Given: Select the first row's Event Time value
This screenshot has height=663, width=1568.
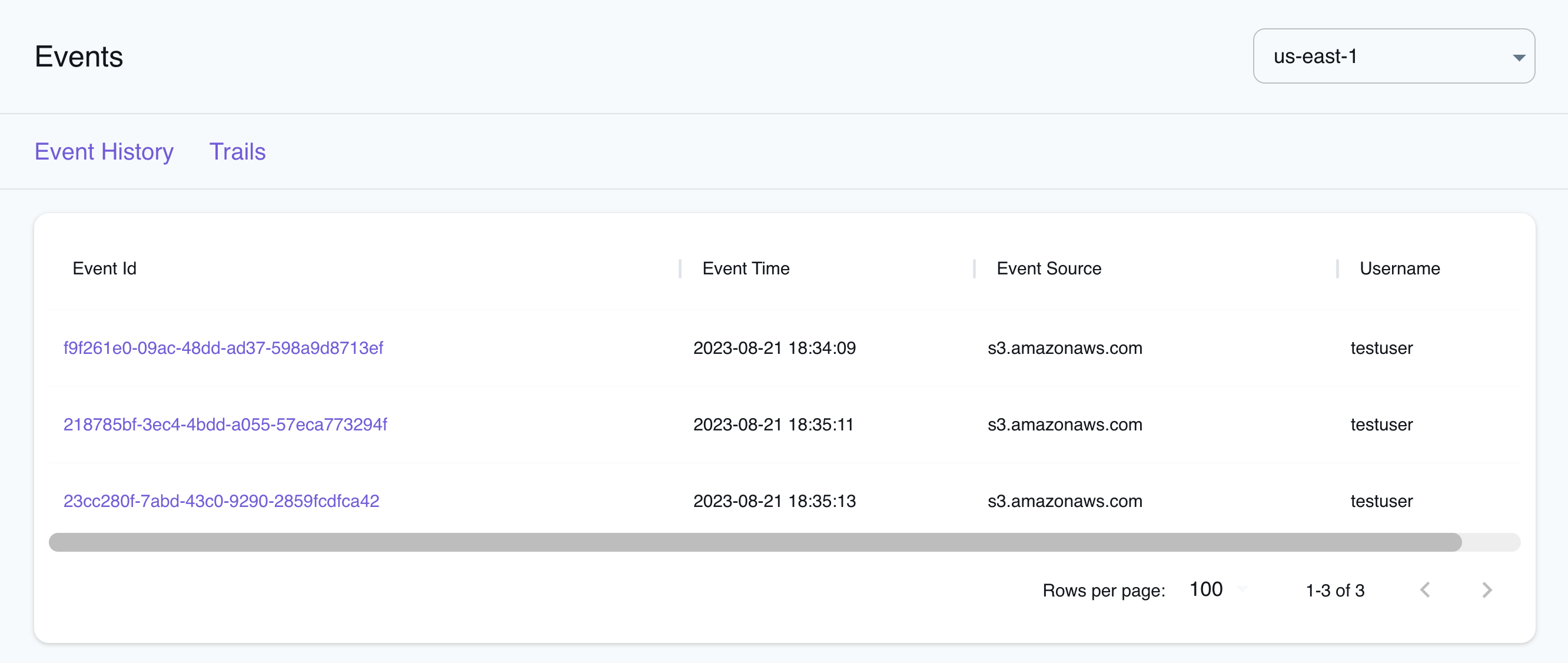Looking at the screenshot, I should point(774,347).
